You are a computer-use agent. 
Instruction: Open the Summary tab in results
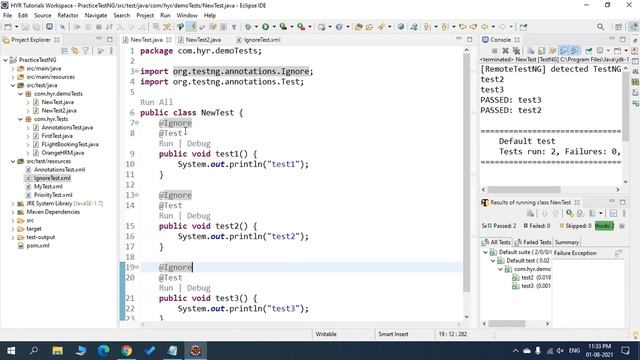coord(567,242)
